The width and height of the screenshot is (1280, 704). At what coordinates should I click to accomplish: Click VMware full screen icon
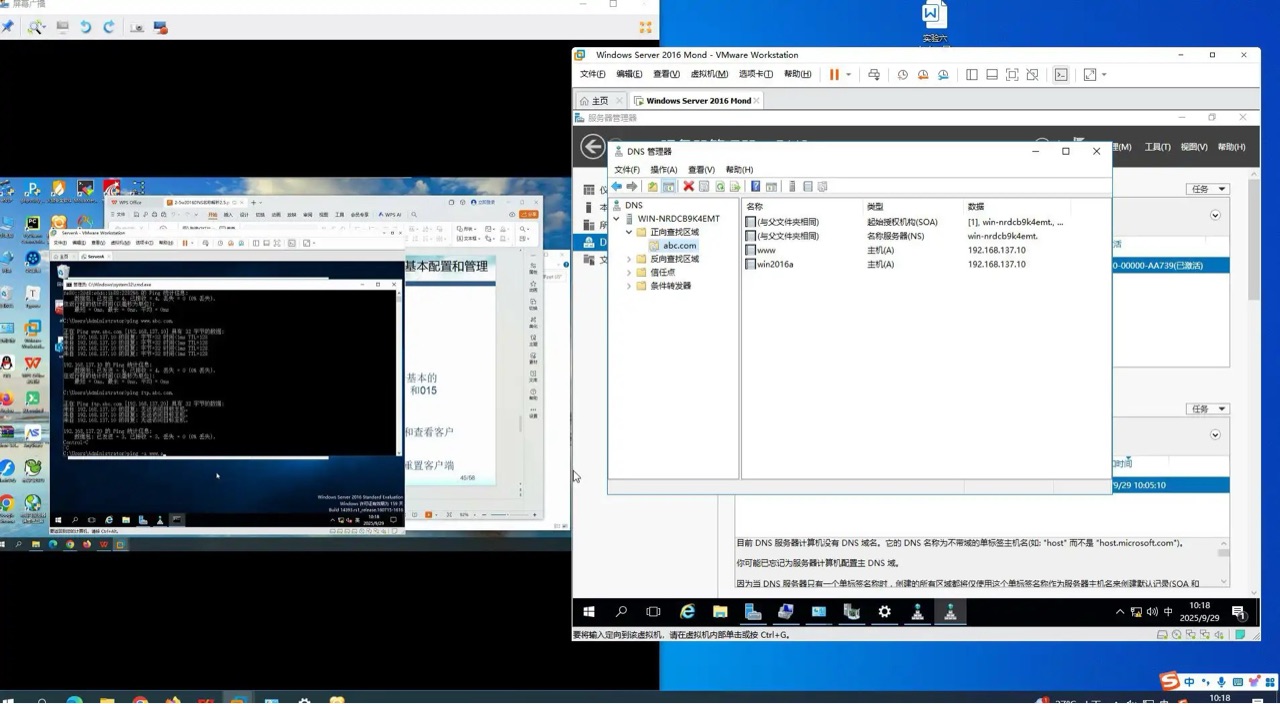(x=1012, y=75)
